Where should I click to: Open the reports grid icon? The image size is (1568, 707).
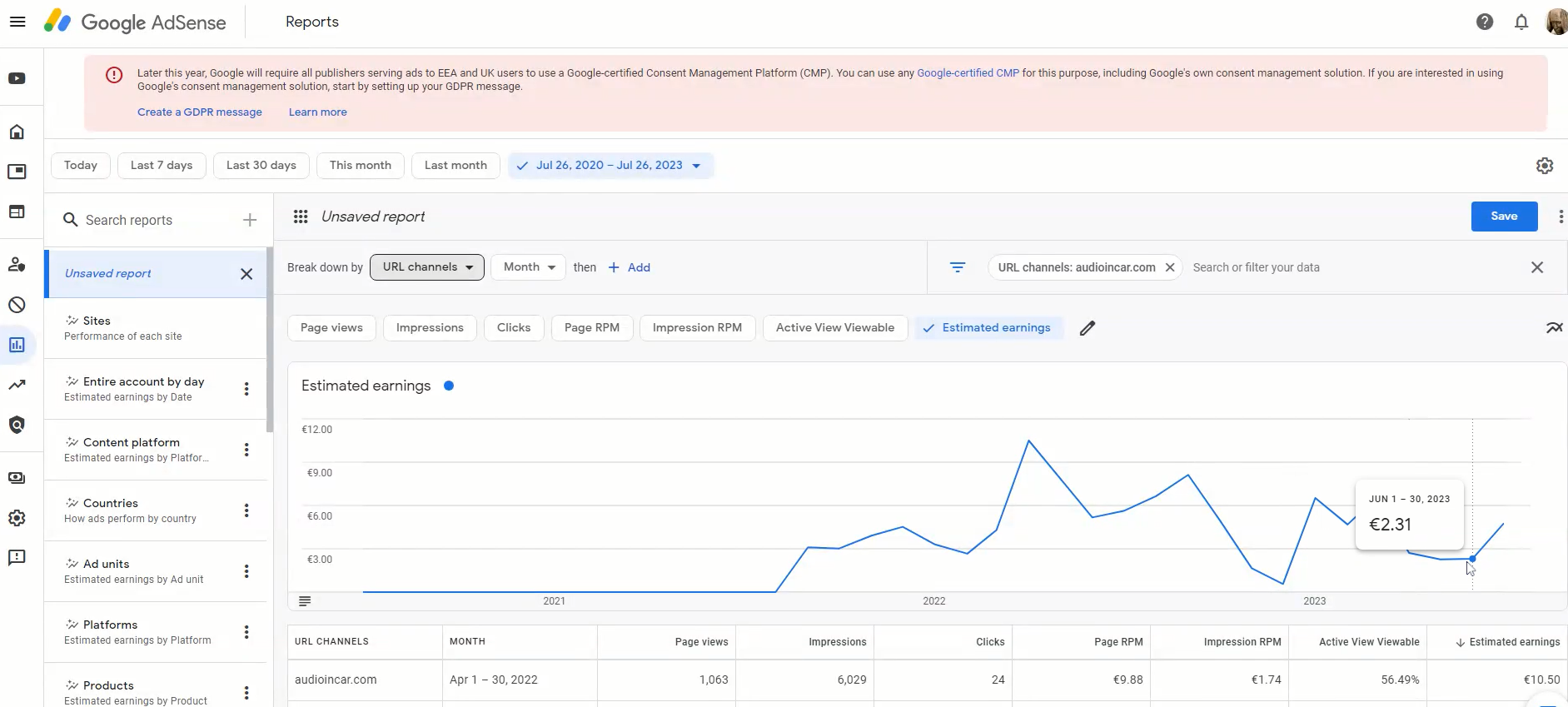(x=301, y=217)
